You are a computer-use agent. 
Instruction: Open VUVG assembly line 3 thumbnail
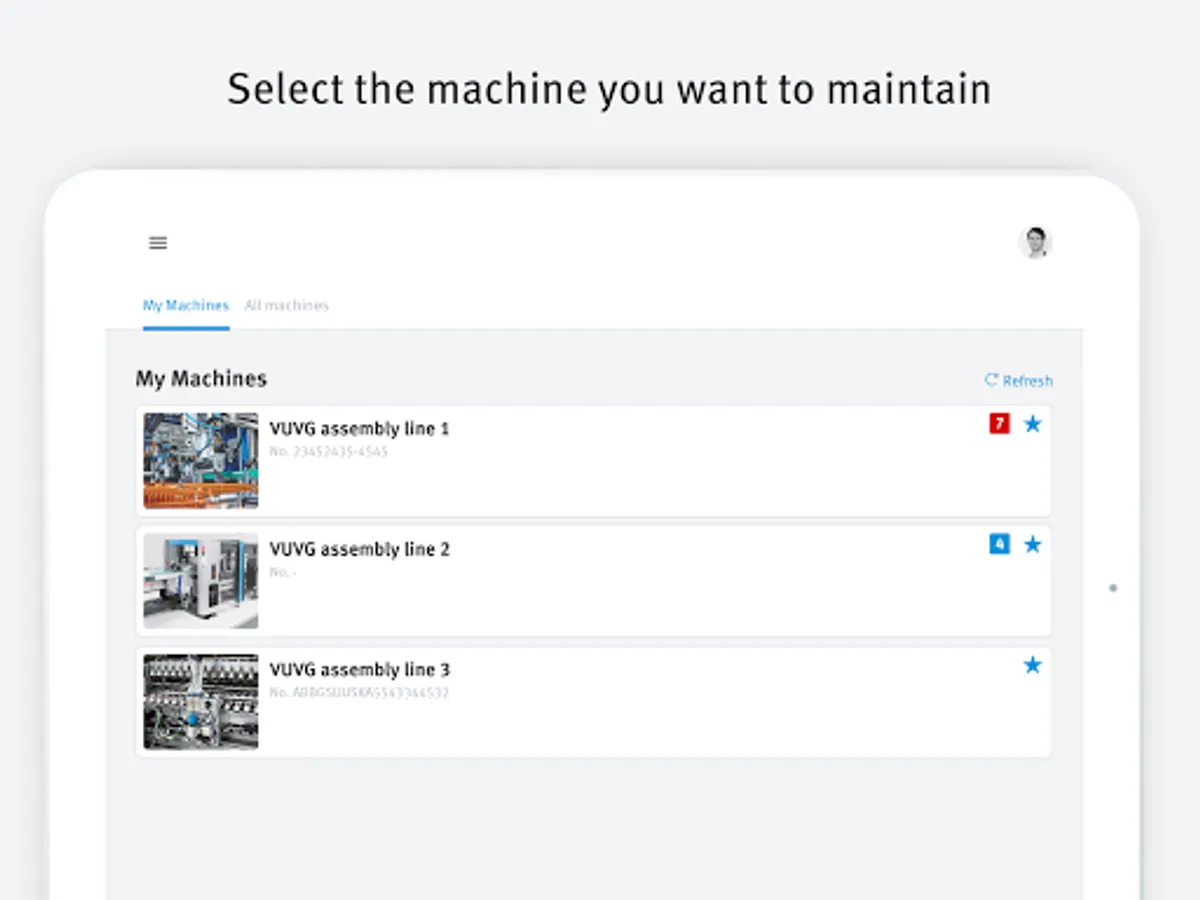(x=201, y=702)
